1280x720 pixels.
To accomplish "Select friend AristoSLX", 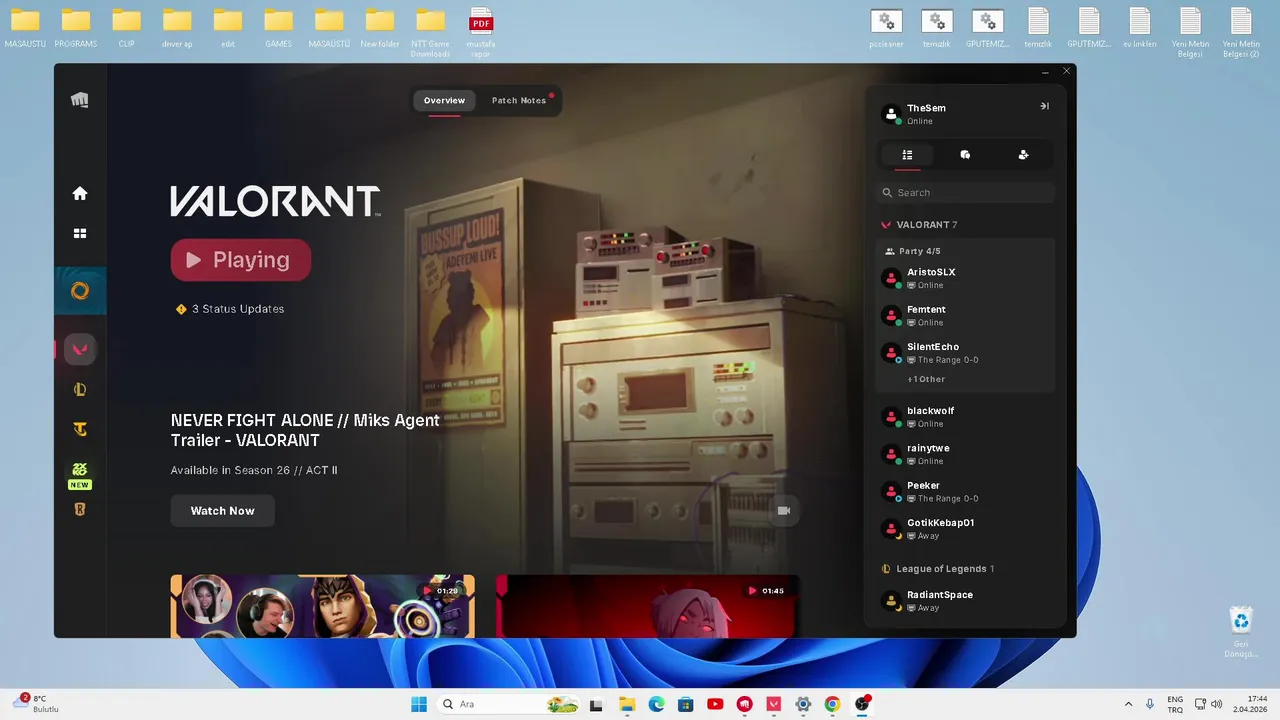I will pyautogui.click(x=965, y=278).
